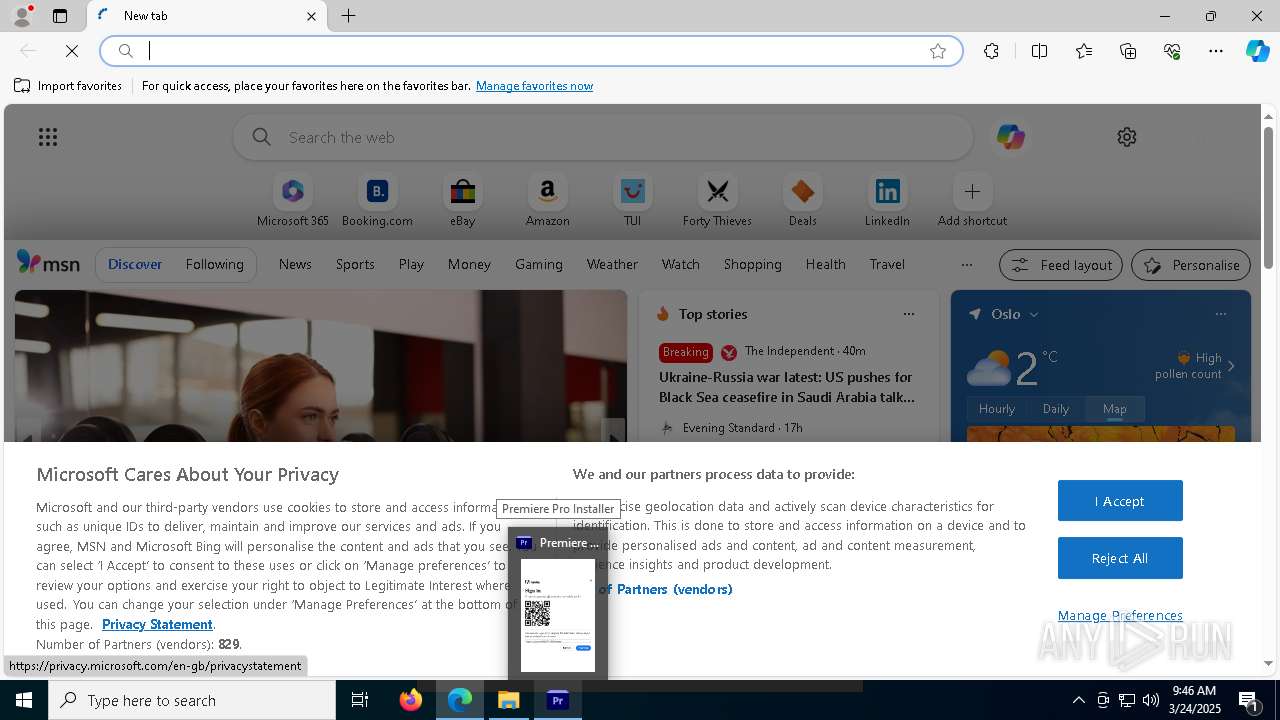The height and width of the screenshot is (720, 1280).
Task: Select the Following tab
Action: [x=214, y=264]
